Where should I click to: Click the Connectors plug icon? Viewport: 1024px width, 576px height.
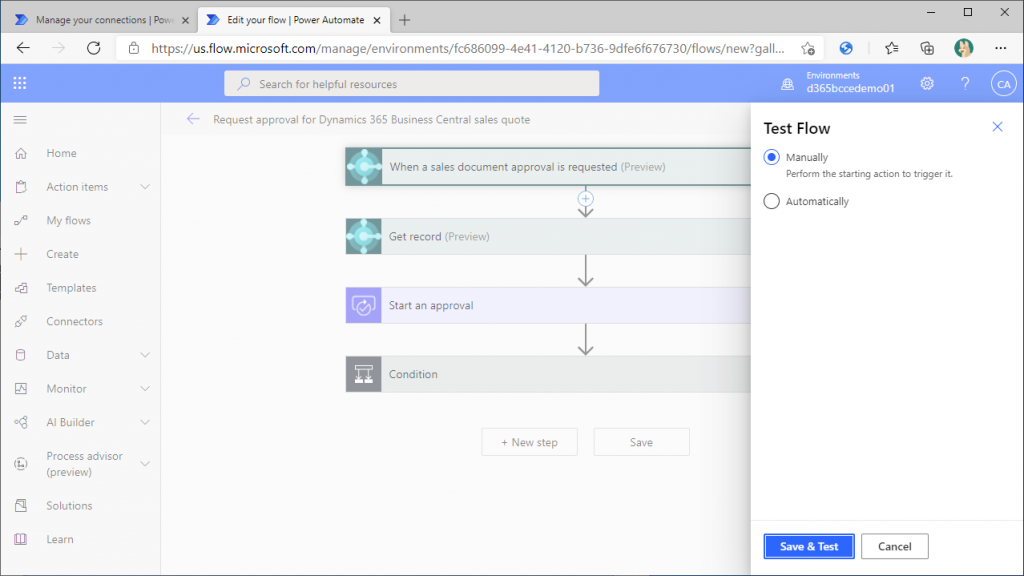coord(21,321)
